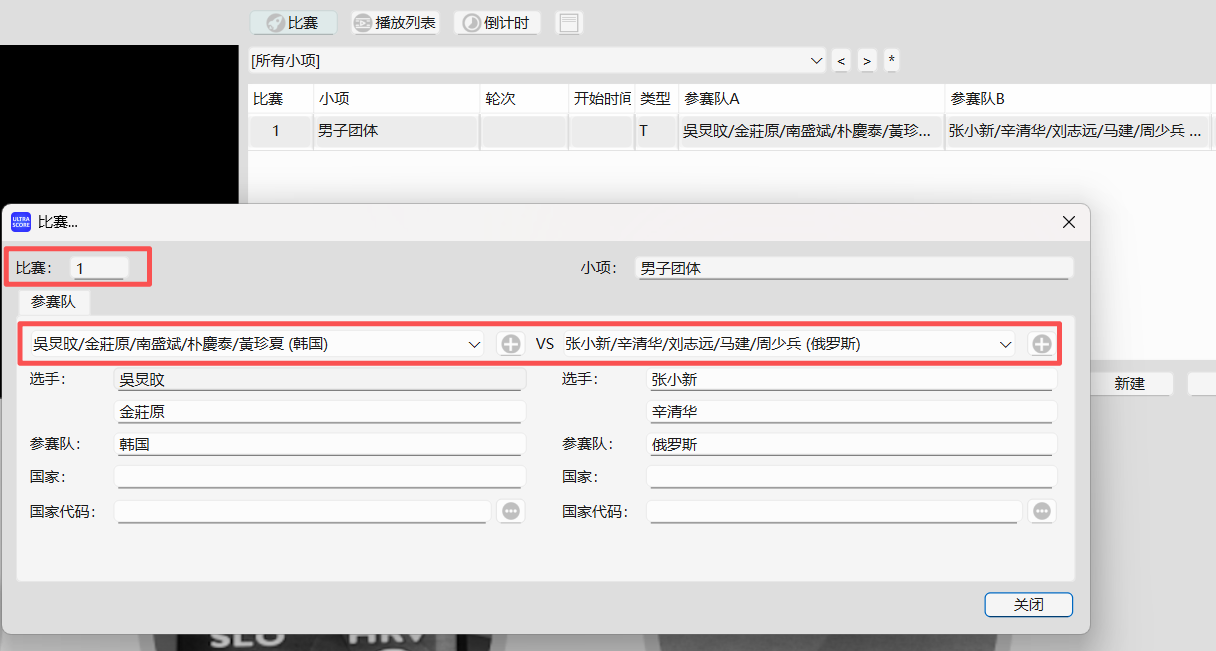Switch to the 参赛队 tab

click(53, 302)
